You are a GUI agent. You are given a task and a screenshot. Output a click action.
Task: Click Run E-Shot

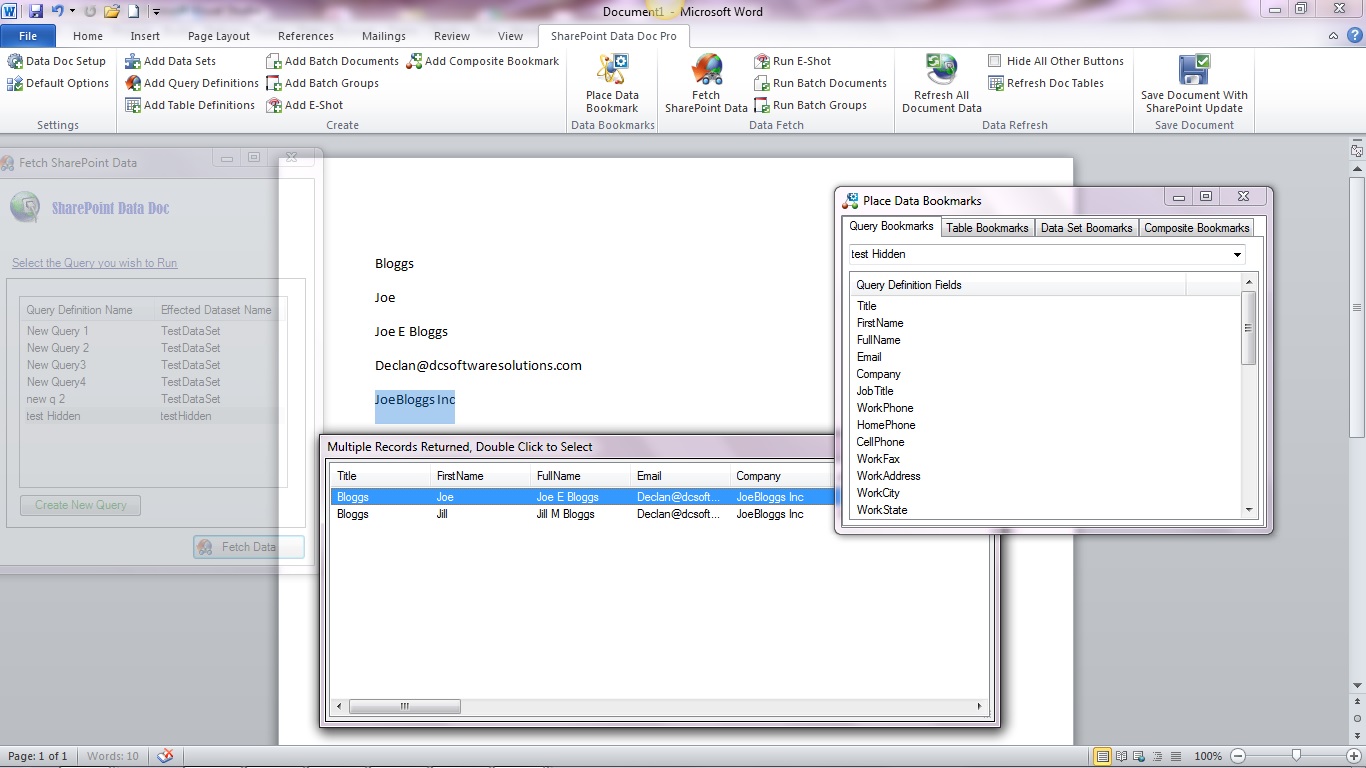tap(792, 61)
